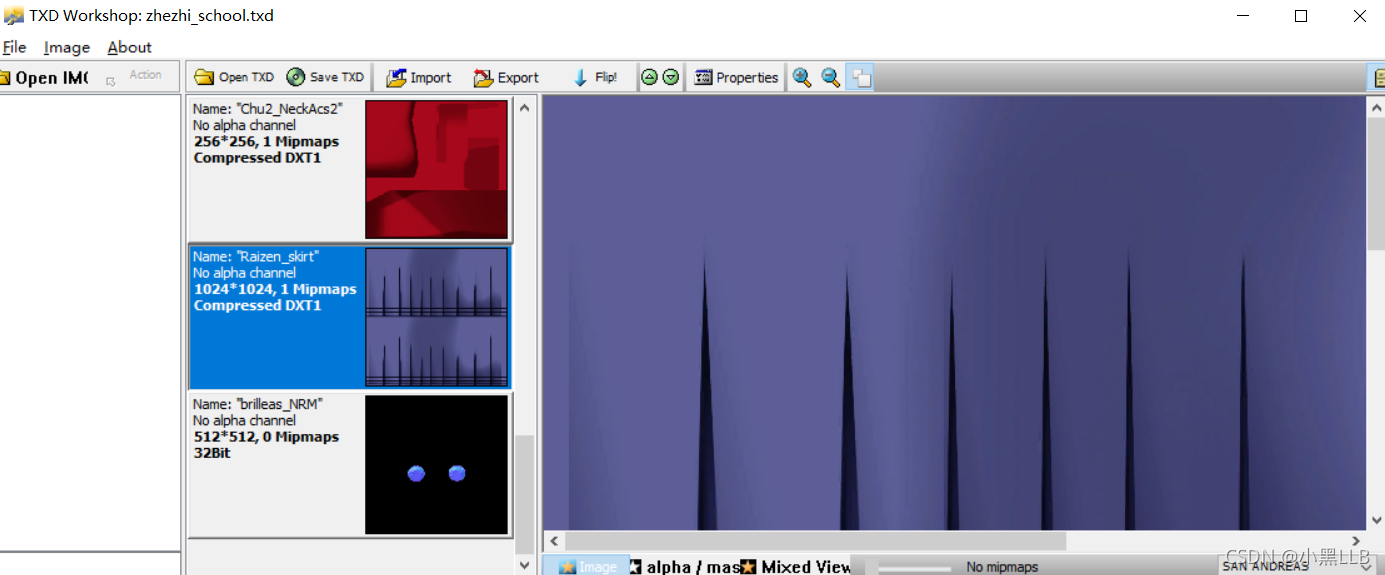Click Open TXD in the toolbar
The image size is (1385, 575).
[x=234, y=77]
